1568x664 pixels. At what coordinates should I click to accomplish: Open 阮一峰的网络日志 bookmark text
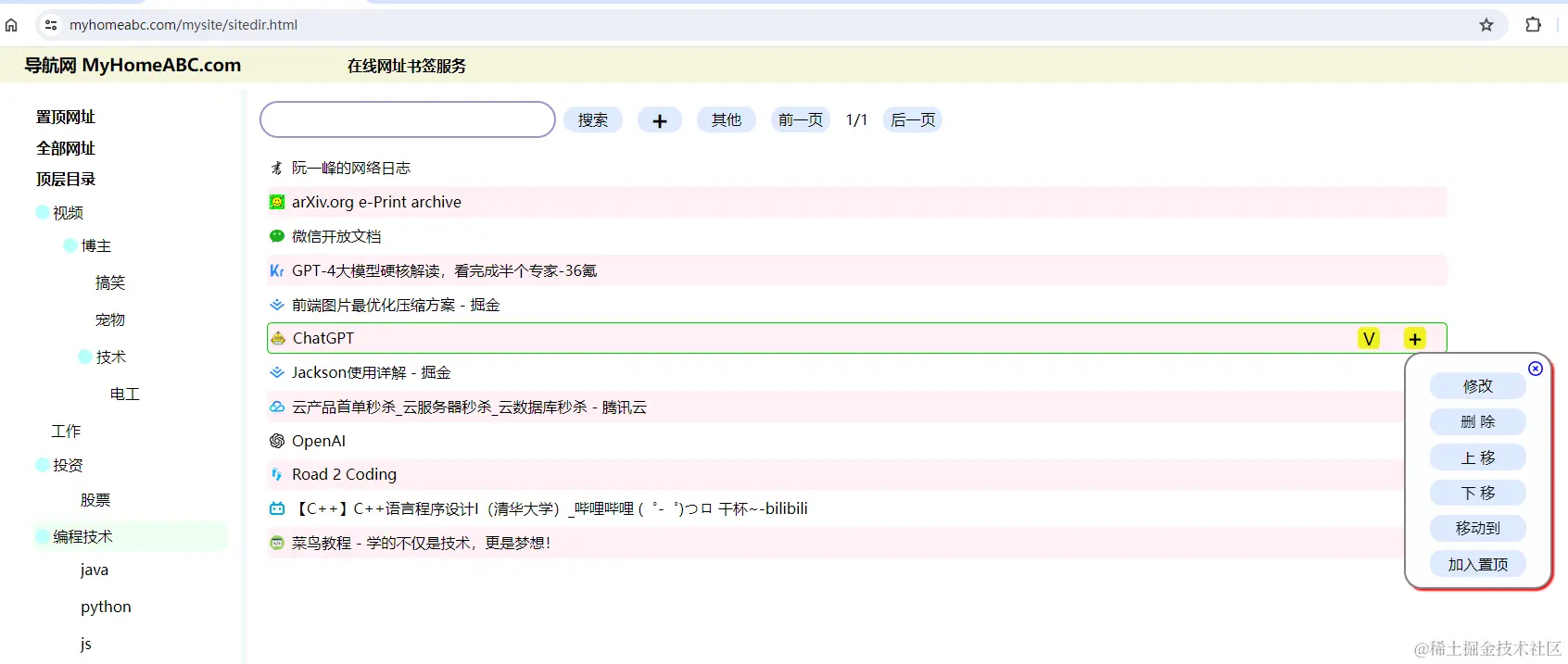(x=351, y=168)
